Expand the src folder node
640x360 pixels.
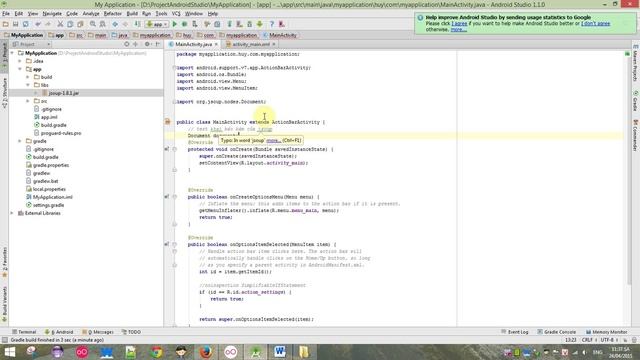[x=28, y=101]
